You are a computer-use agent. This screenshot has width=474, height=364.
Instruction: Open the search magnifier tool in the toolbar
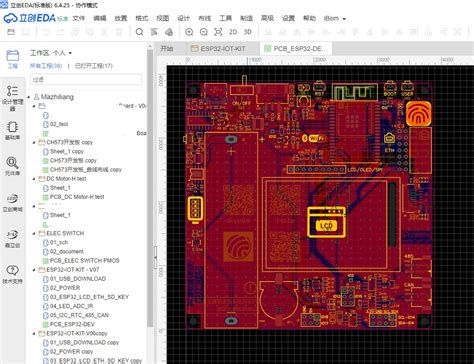139,32
